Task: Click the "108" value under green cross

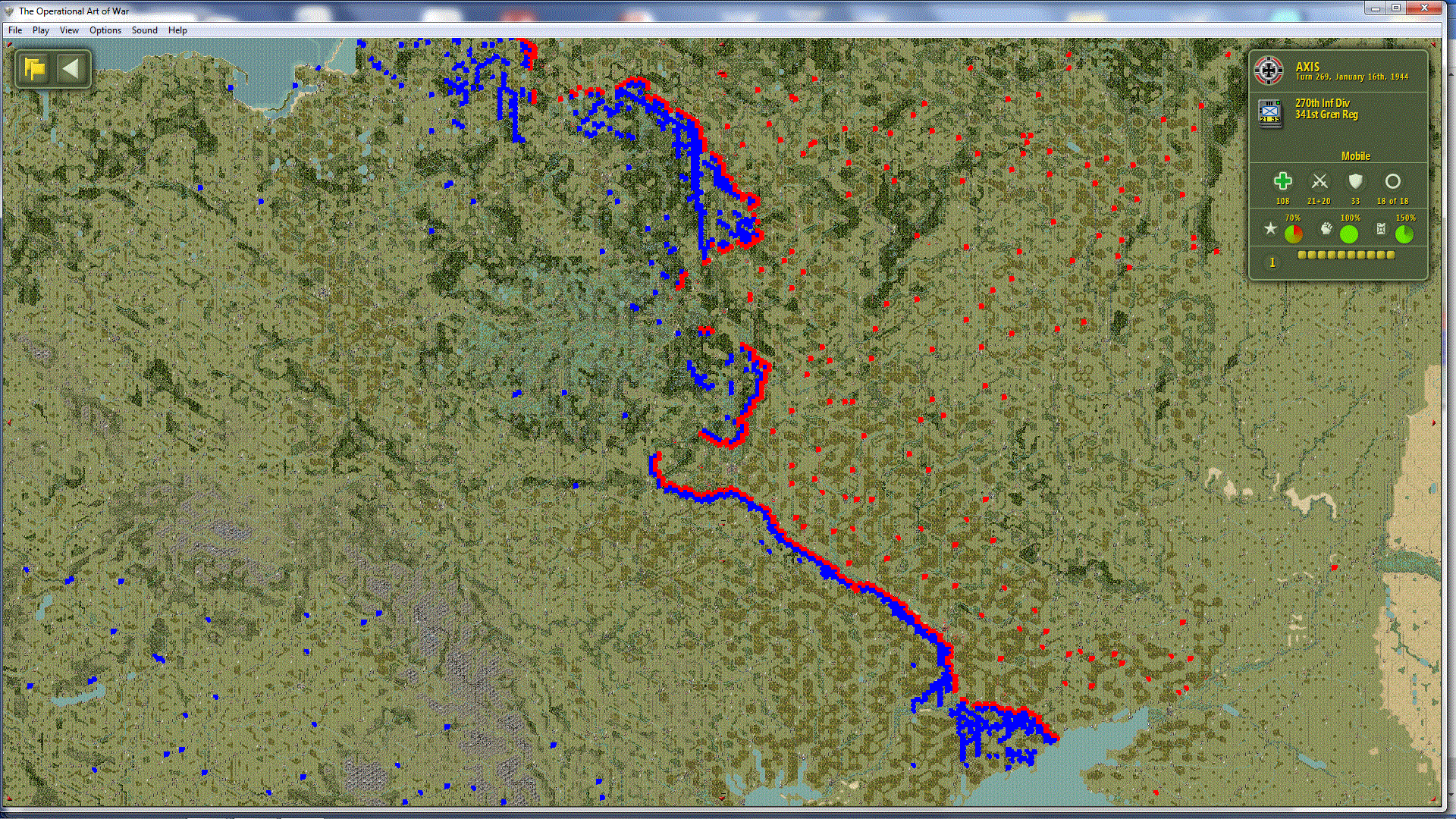Action: 1282,201
